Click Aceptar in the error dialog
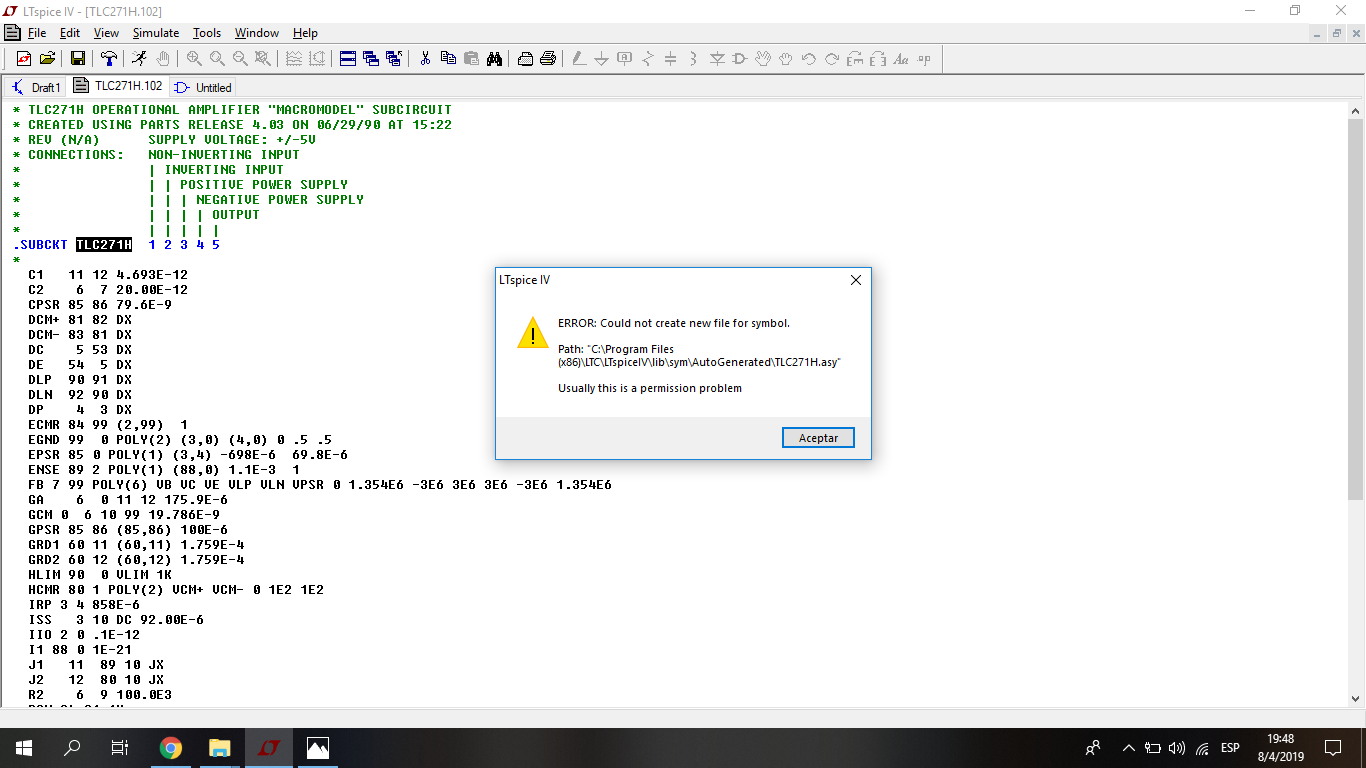This screenshot has width=1366, height=768. [x=818, y=438]
